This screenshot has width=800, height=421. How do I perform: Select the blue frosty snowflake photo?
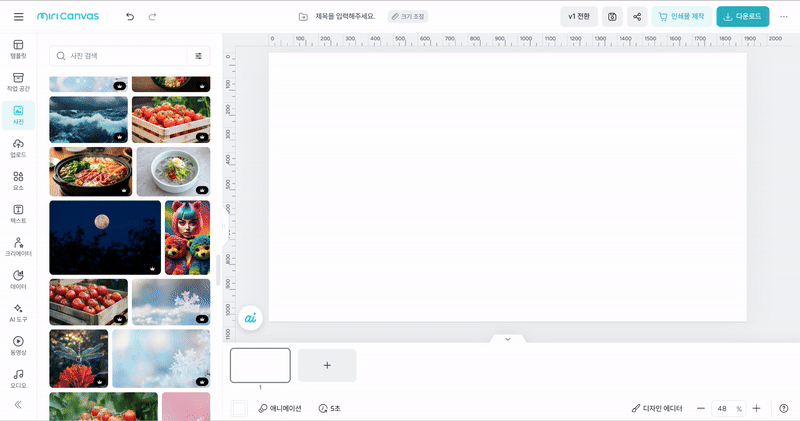[x=161, y=359]
